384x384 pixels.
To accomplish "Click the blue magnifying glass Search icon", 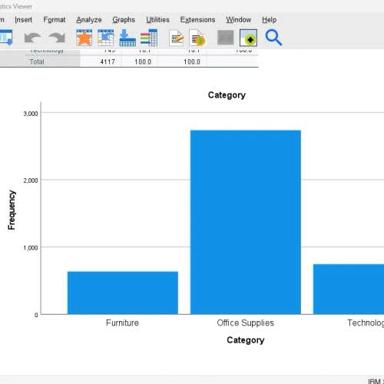I will tap(273, 38).
